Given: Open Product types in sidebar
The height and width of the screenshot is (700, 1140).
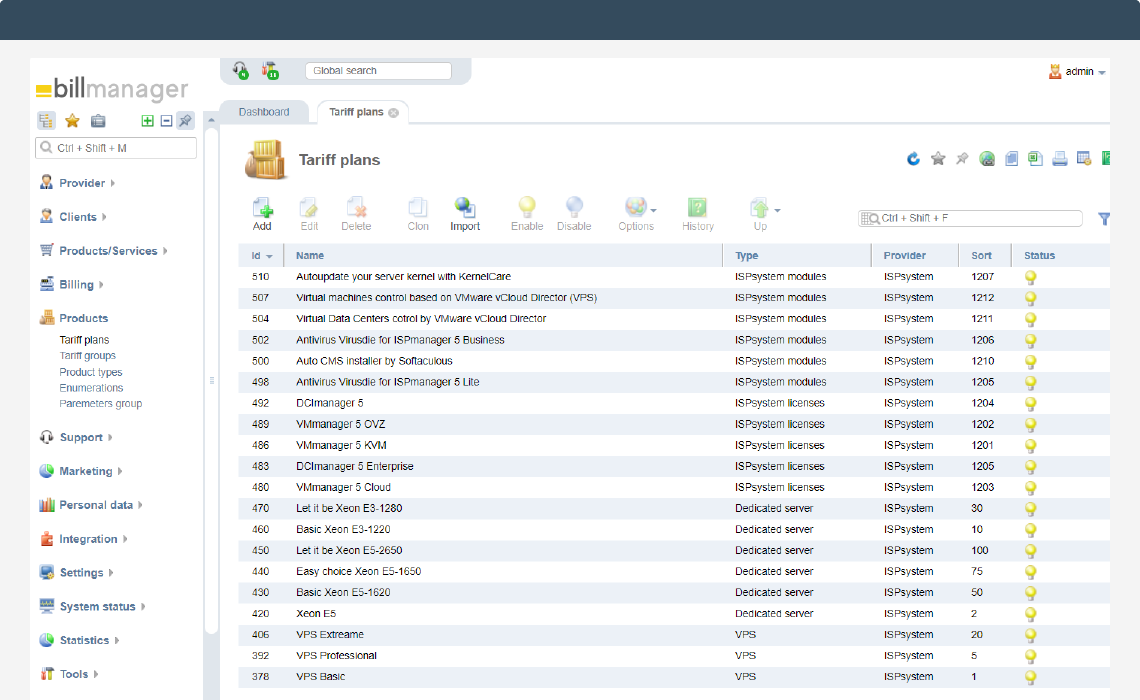Looking at the screenshot, I should click(x=91, y=371).
